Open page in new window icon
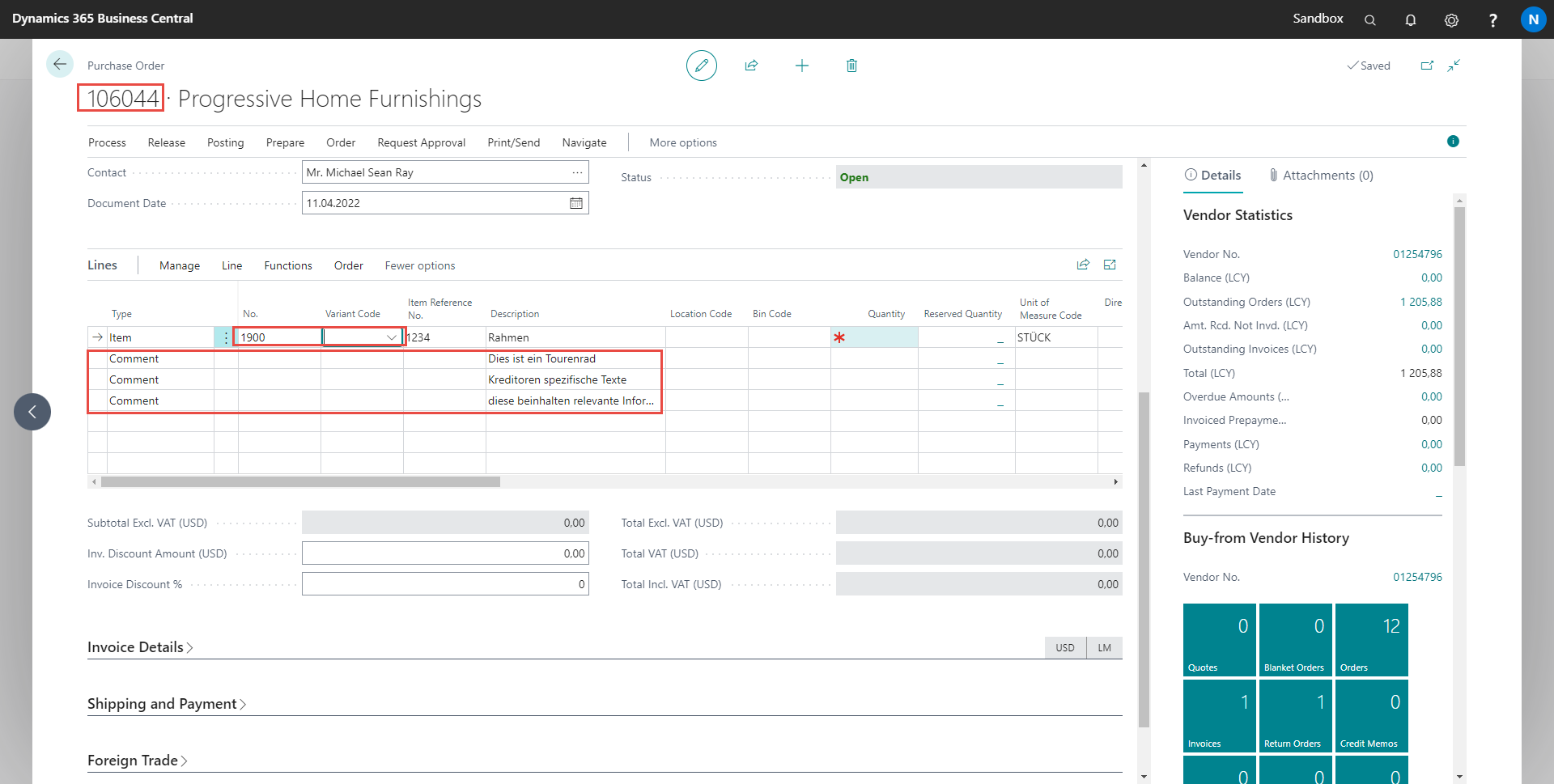This screenshot has height=784, width=1554. 1427,66
